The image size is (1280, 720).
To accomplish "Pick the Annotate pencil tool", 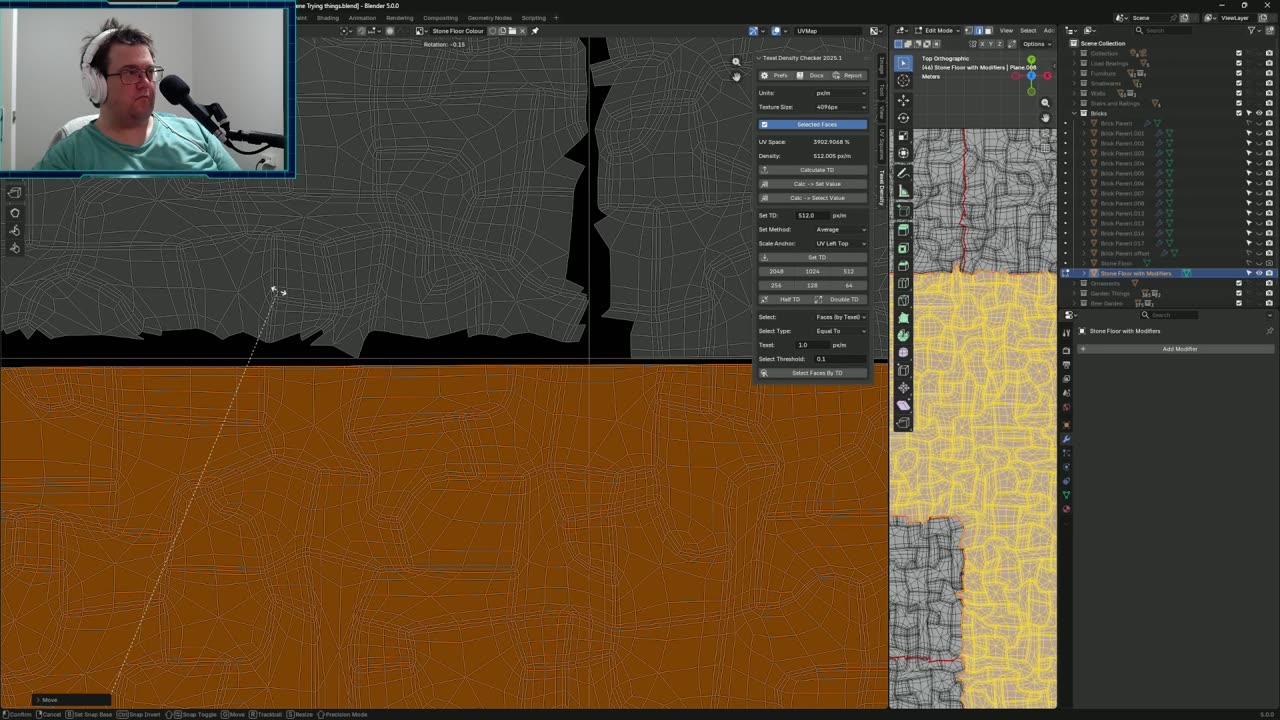I will point(904,172).
